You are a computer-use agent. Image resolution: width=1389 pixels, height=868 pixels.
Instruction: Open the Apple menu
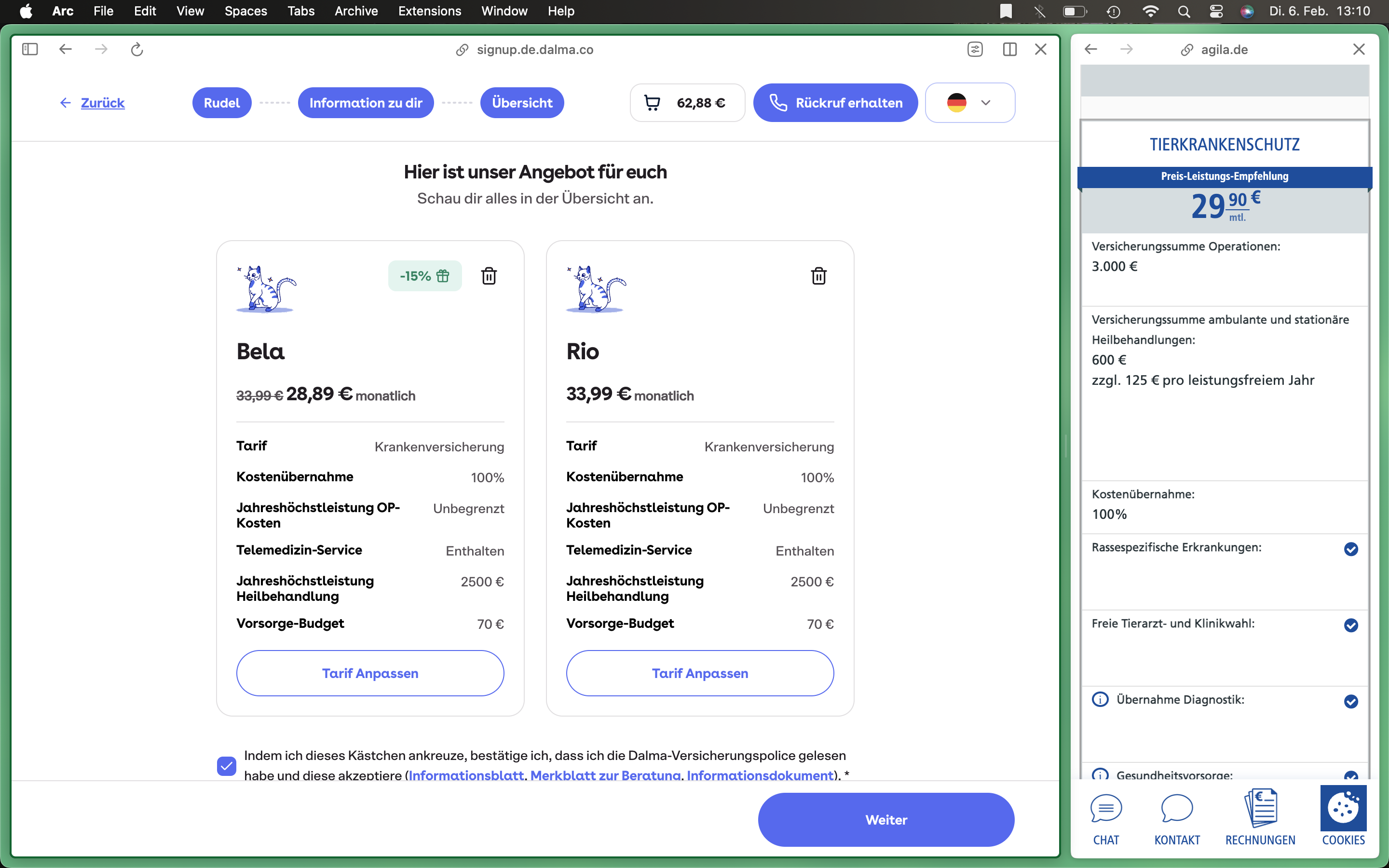tap(26, 11)
